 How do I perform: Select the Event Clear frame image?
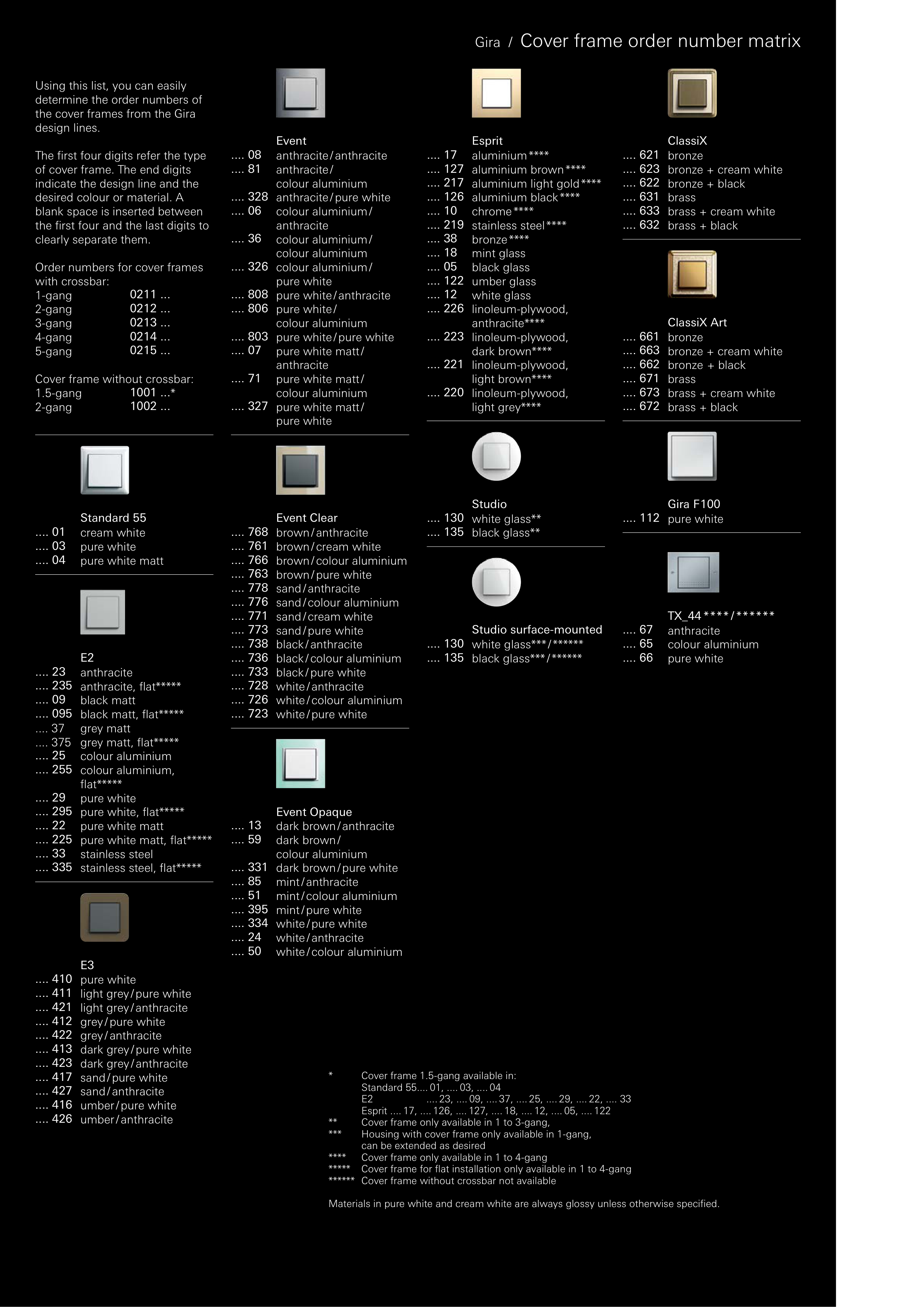300,470
